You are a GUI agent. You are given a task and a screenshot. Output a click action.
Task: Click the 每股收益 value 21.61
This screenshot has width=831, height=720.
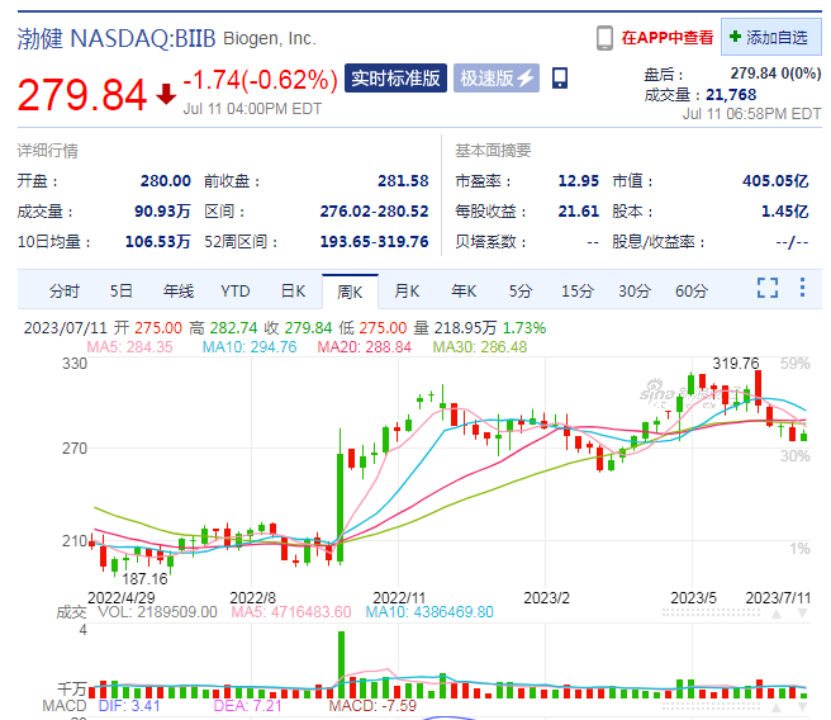(x=578, y=211)
